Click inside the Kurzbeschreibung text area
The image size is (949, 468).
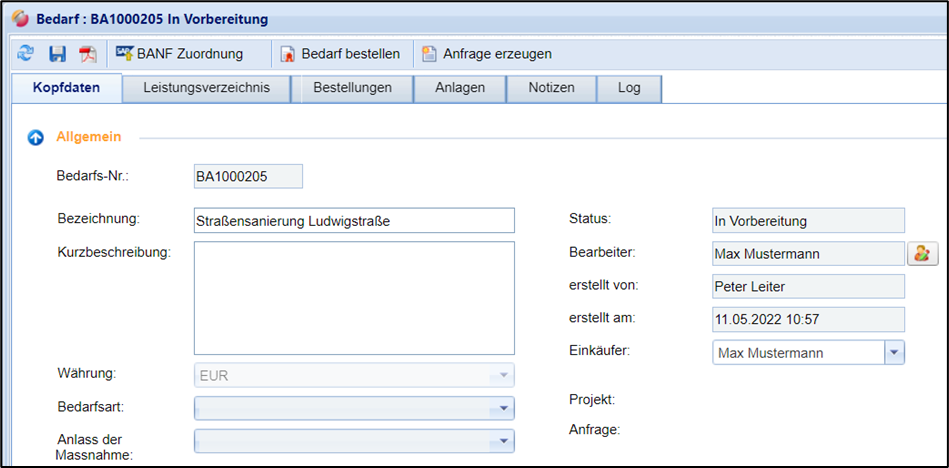coord(354,298)
